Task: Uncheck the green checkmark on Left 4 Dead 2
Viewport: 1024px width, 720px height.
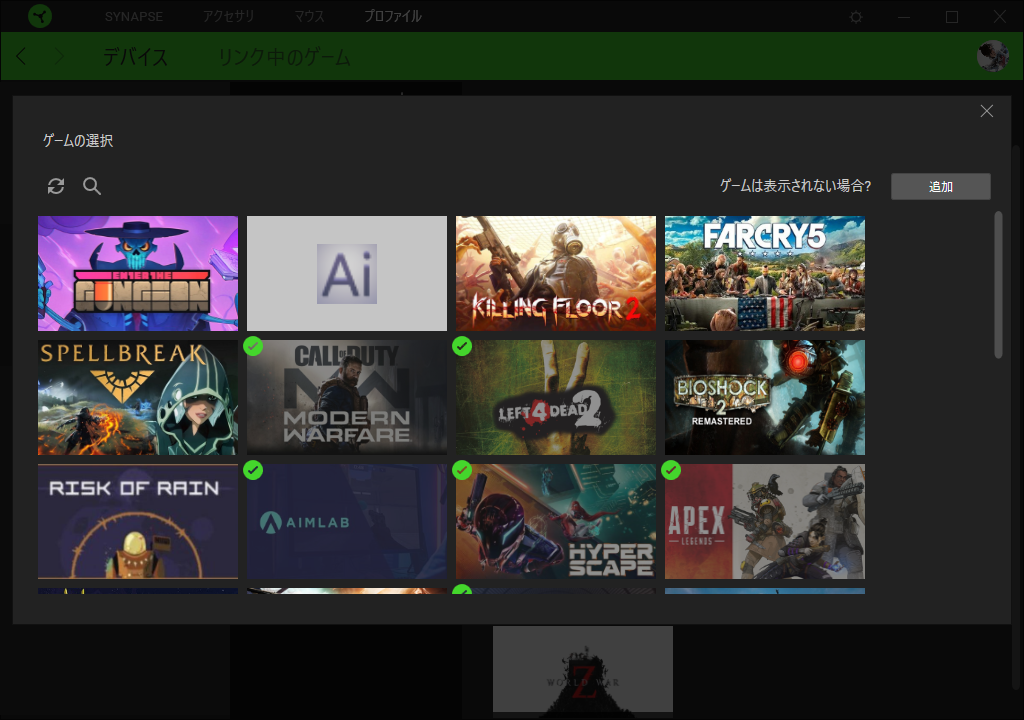Action: point(462,346)
